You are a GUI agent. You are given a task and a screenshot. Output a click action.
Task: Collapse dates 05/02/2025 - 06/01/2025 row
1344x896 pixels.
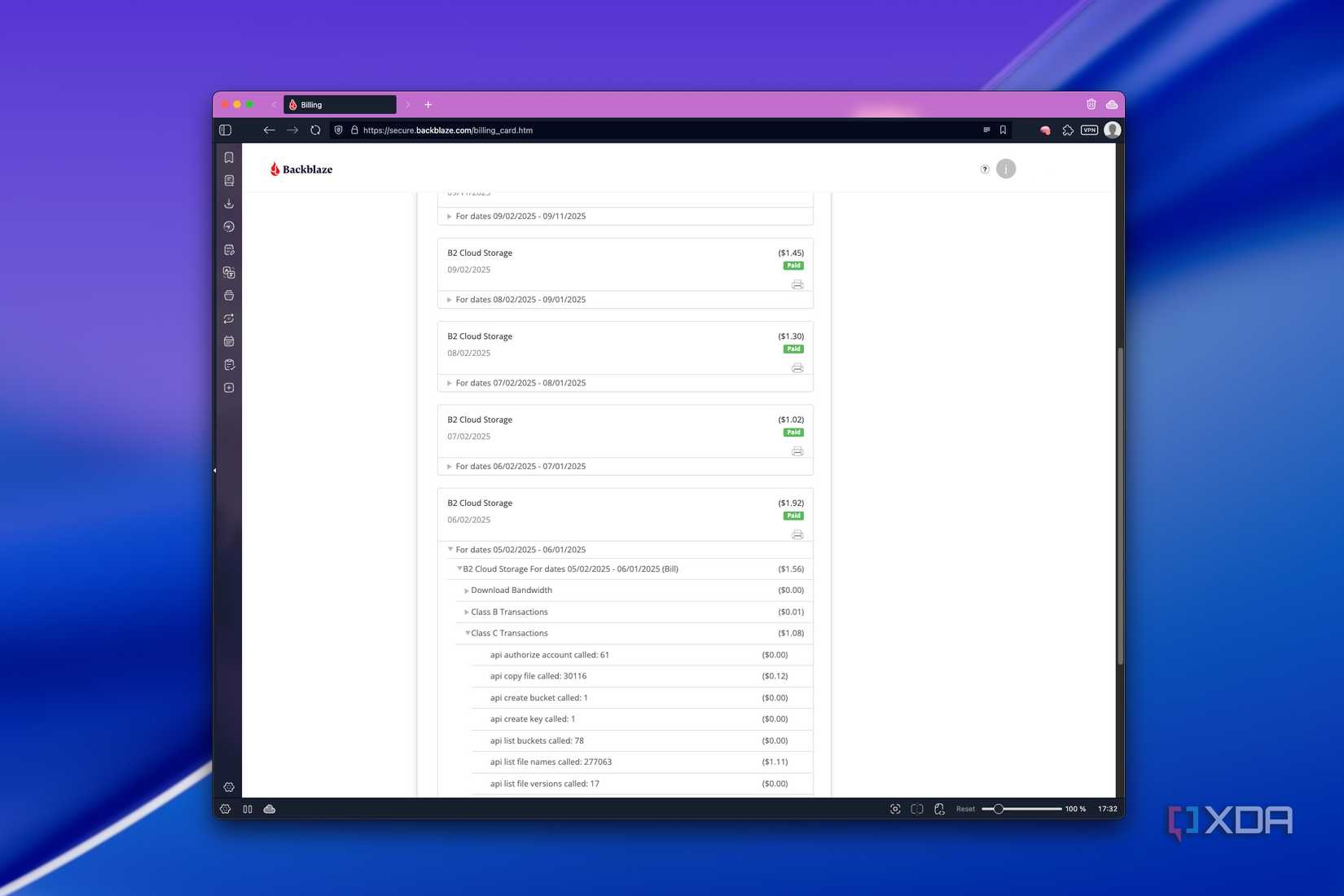coord(626,550)
